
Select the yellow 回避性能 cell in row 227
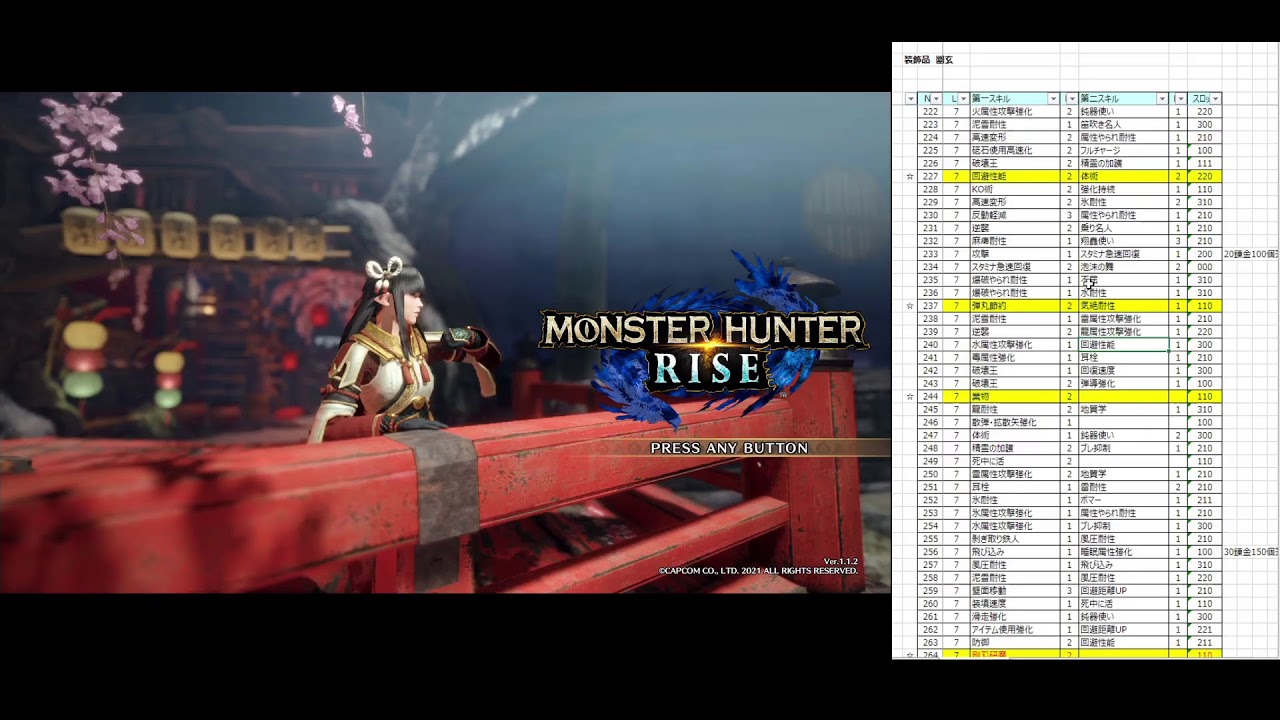[x=1015, y=176]
